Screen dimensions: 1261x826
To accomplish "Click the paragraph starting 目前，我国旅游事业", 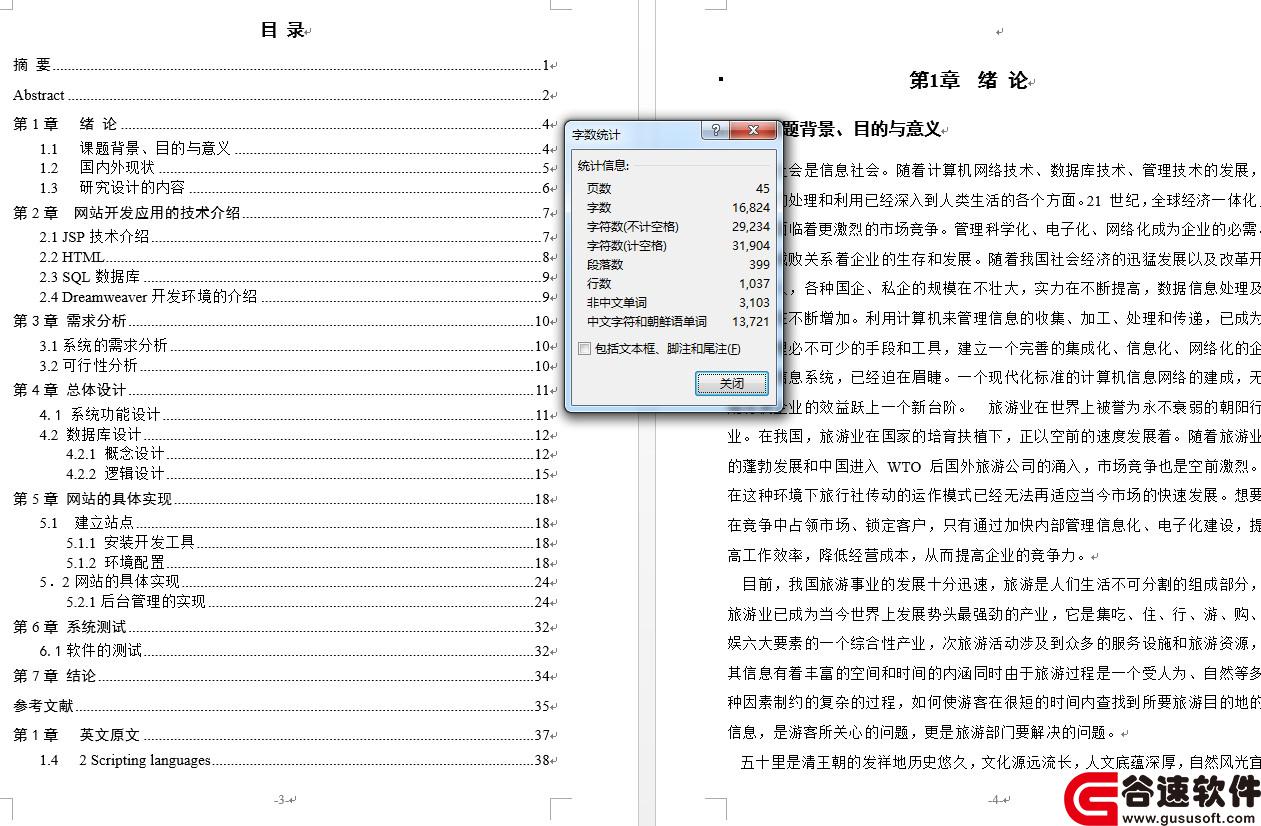I will point(994,658).
